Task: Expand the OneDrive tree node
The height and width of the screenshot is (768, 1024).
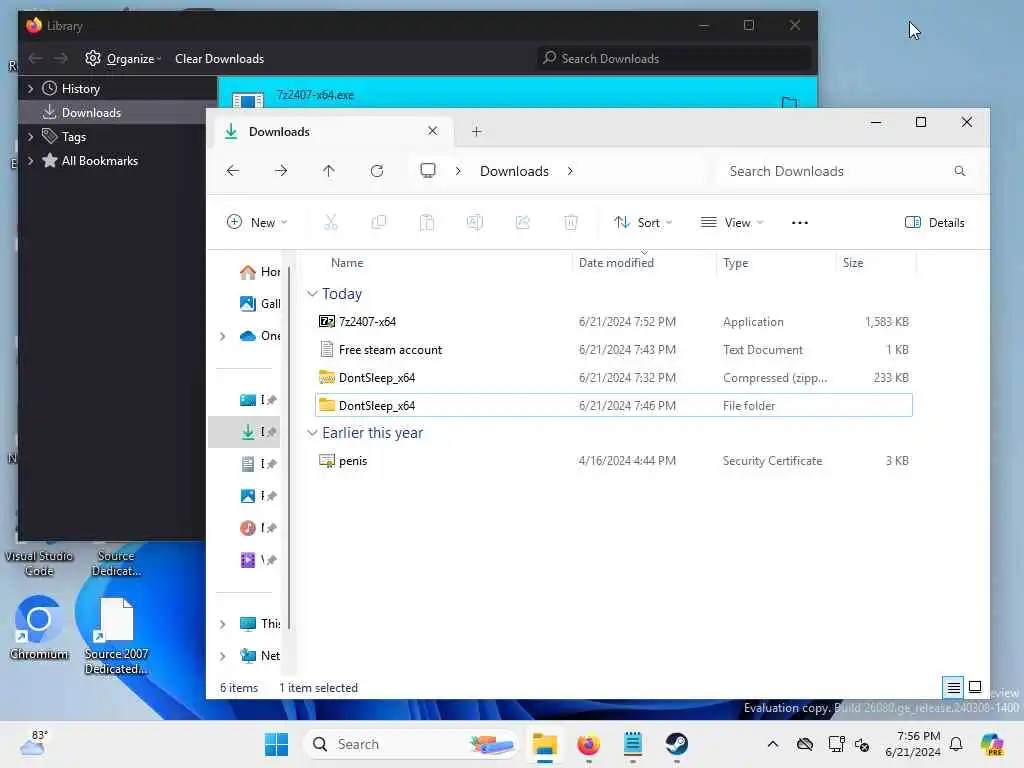Action: coord(223,336)
